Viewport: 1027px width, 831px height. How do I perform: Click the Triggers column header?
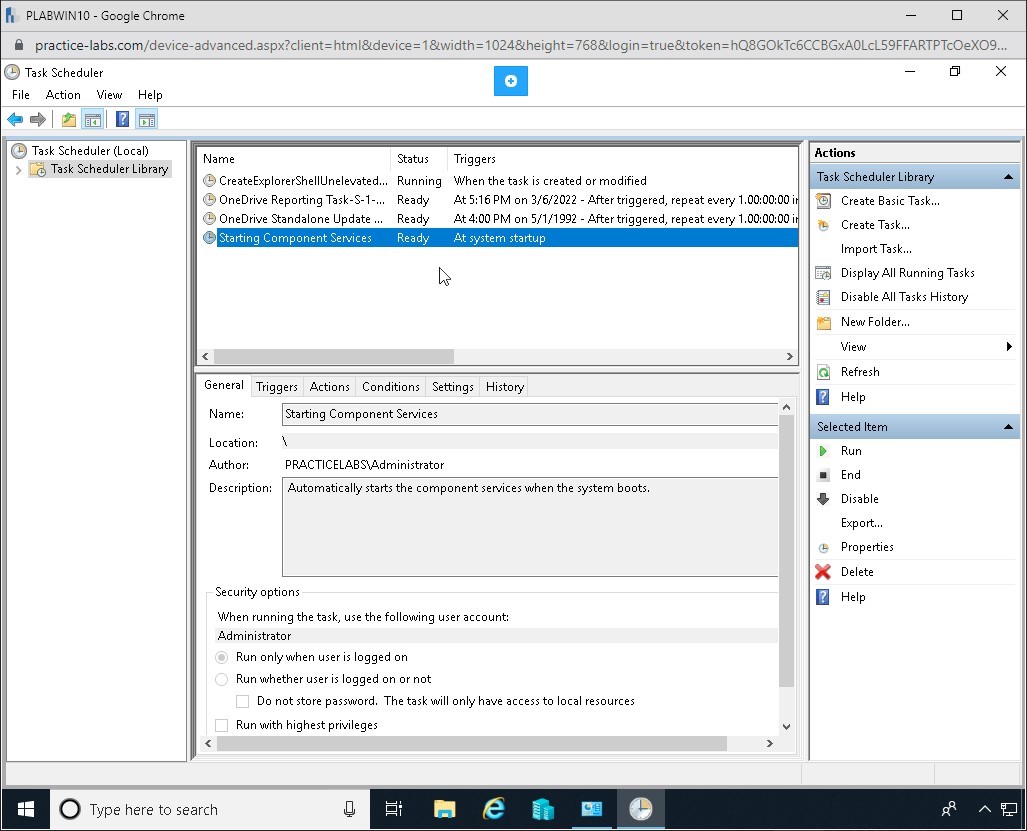[622, 159]
